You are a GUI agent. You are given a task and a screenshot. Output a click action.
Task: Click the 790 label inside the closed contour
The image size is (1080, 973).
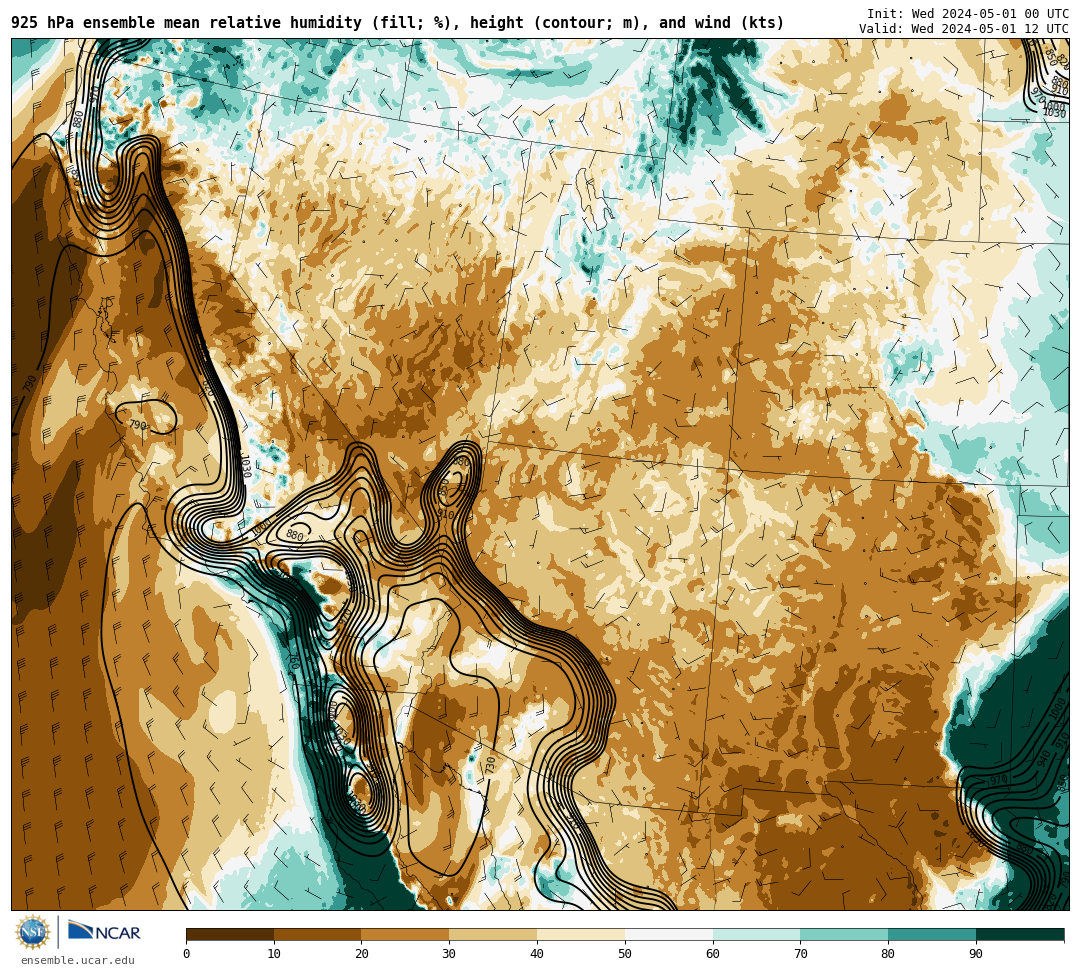(138, 425)
